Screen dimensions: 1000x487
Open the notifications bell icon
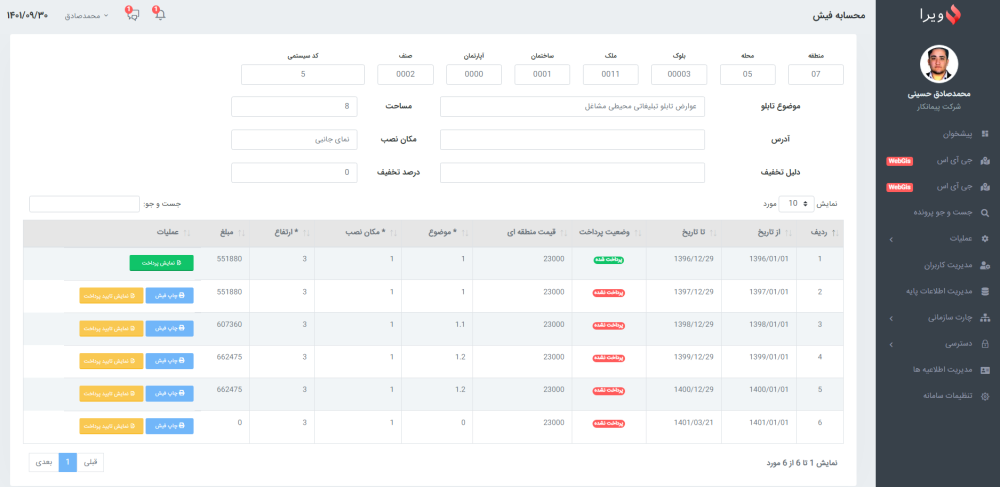click(159, 15)
